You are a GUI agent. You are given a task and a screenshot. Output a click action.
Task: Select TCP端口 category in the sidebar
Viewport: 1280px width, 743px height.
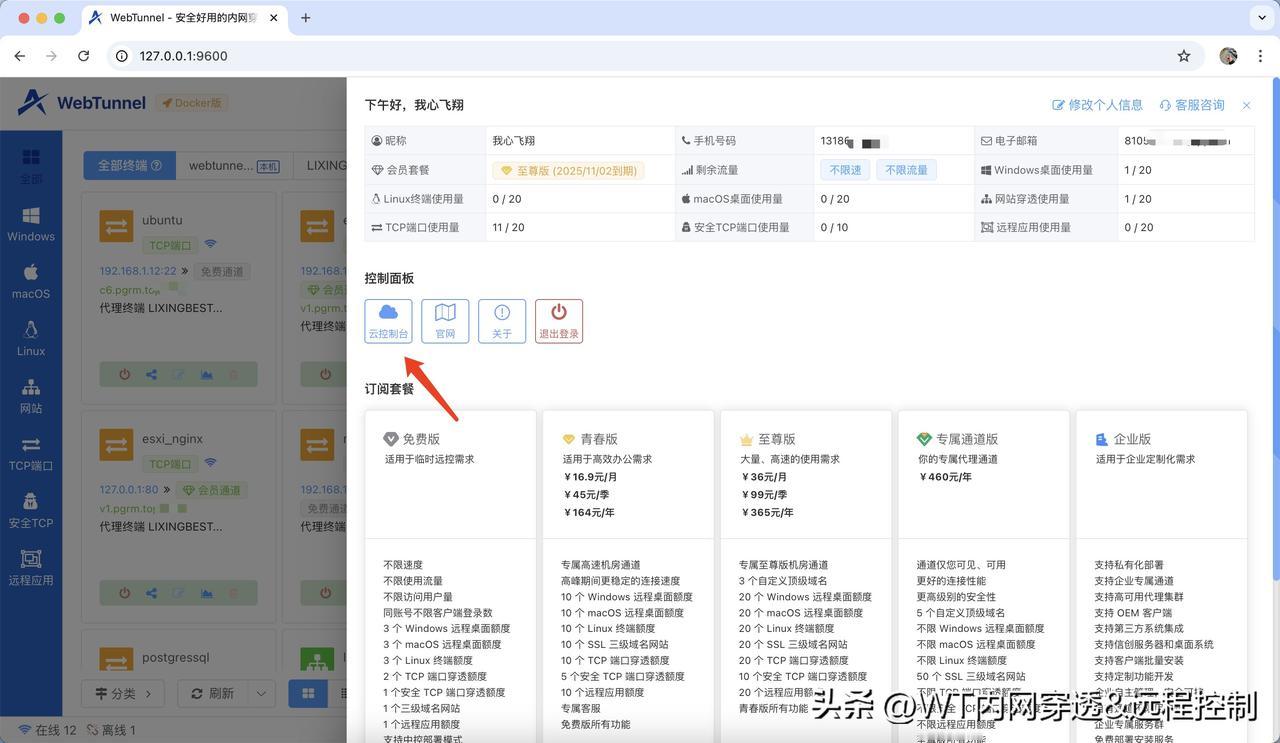click(31, 453)
